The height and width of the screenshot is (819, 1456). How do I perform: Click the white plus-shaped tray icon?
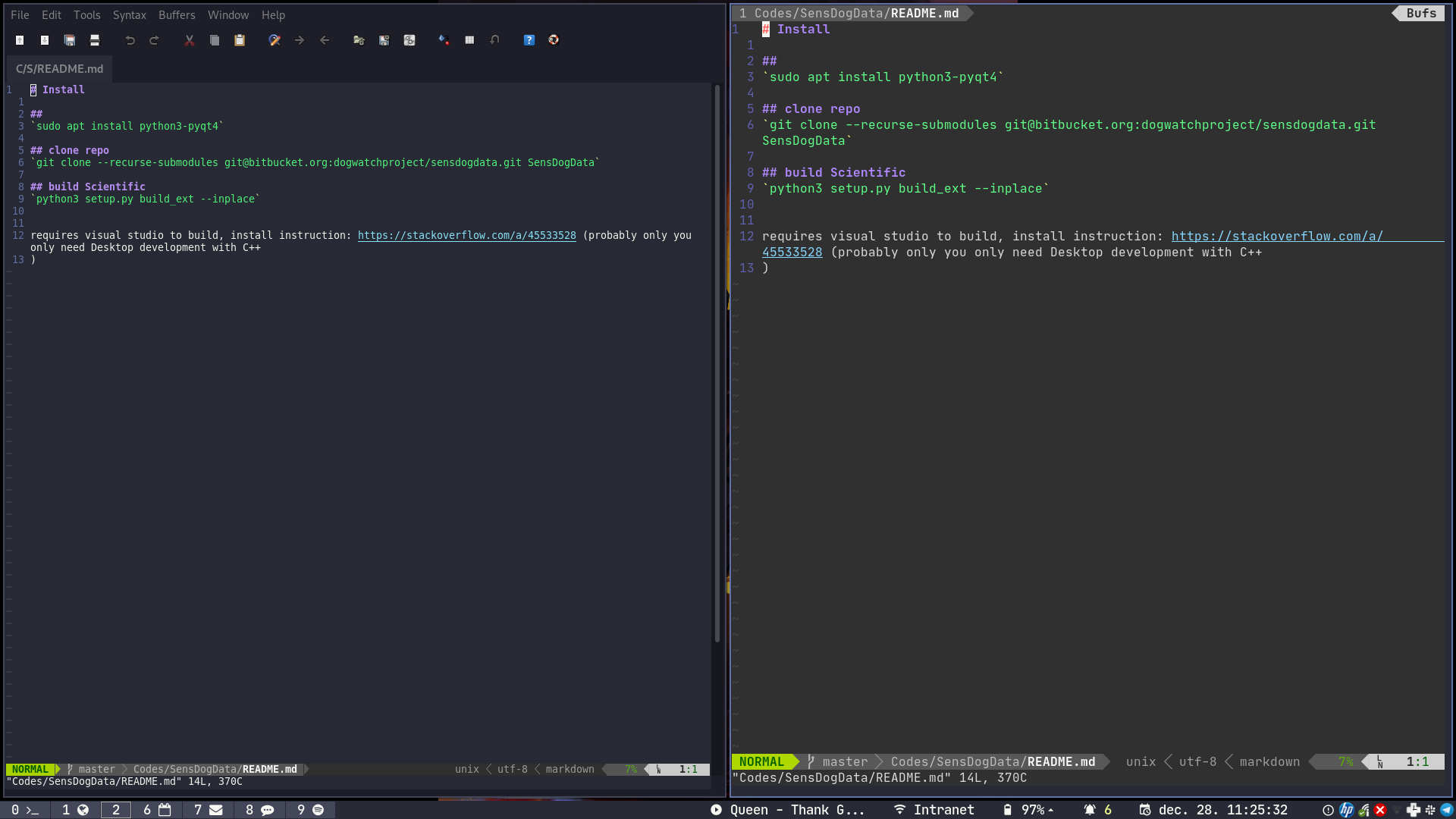click(1414, 810)
